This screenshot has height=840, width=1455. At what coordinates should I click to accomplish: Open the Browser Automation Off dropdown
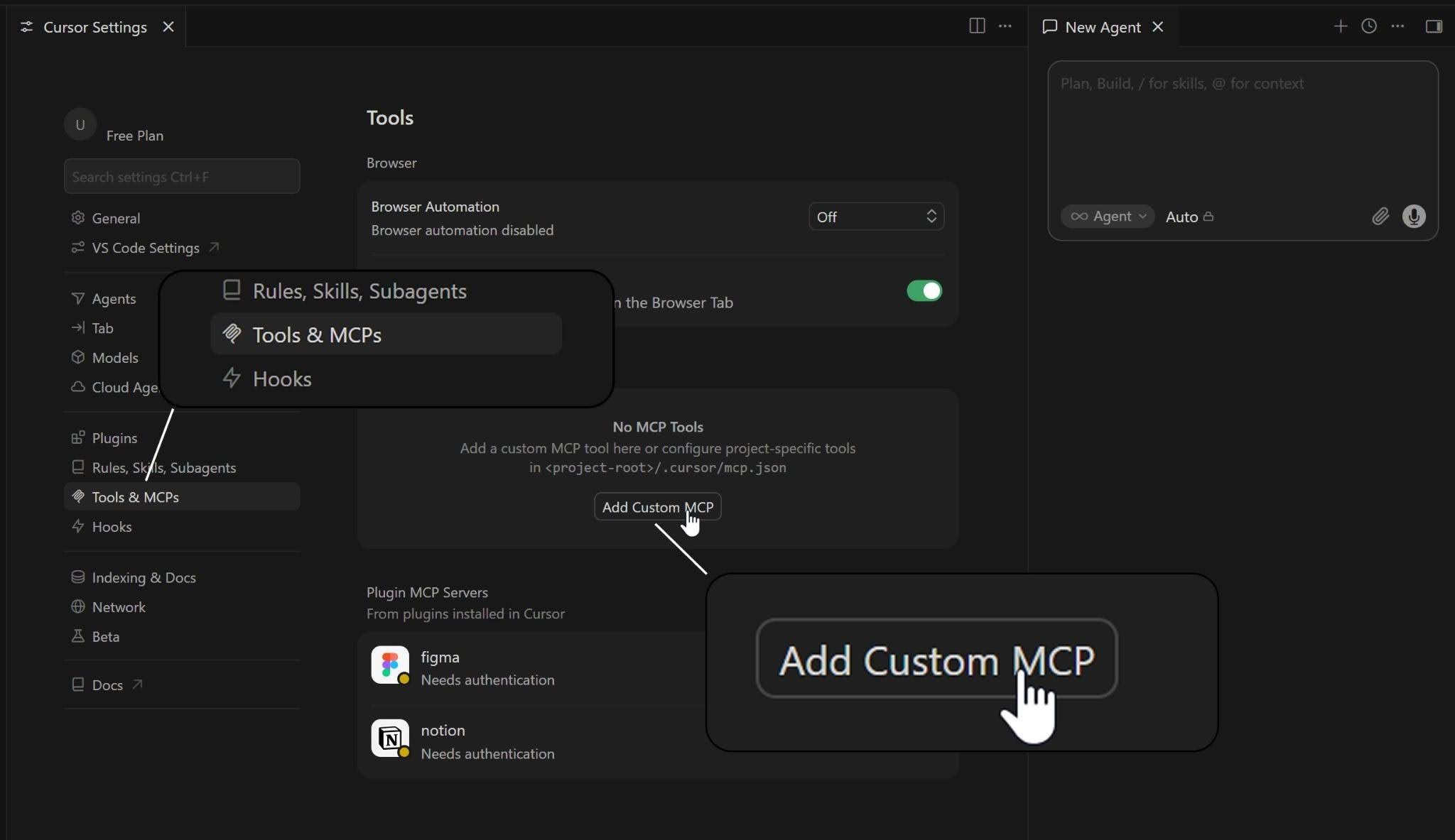[x=876, y=217]
